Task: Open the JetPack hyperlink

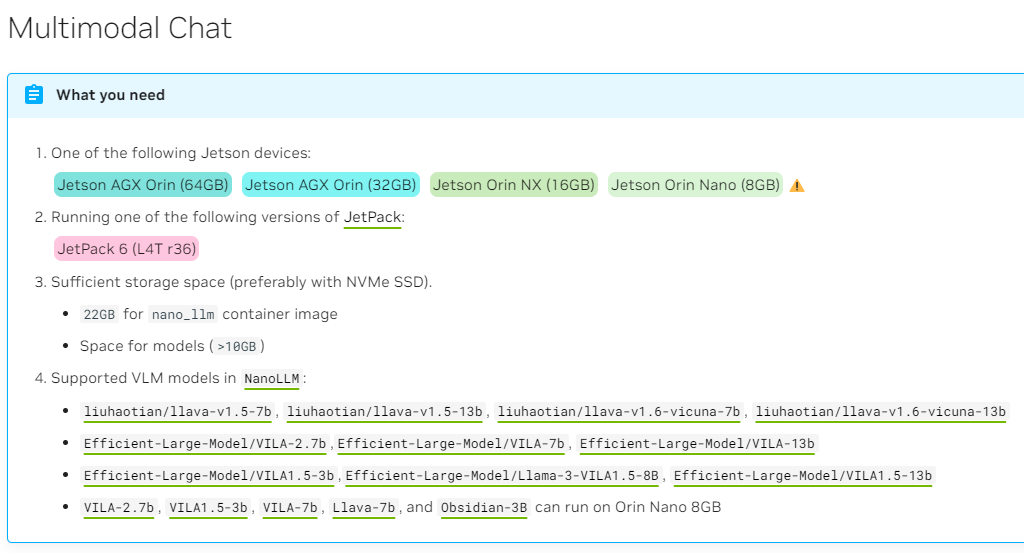Action: coord(372,217)
